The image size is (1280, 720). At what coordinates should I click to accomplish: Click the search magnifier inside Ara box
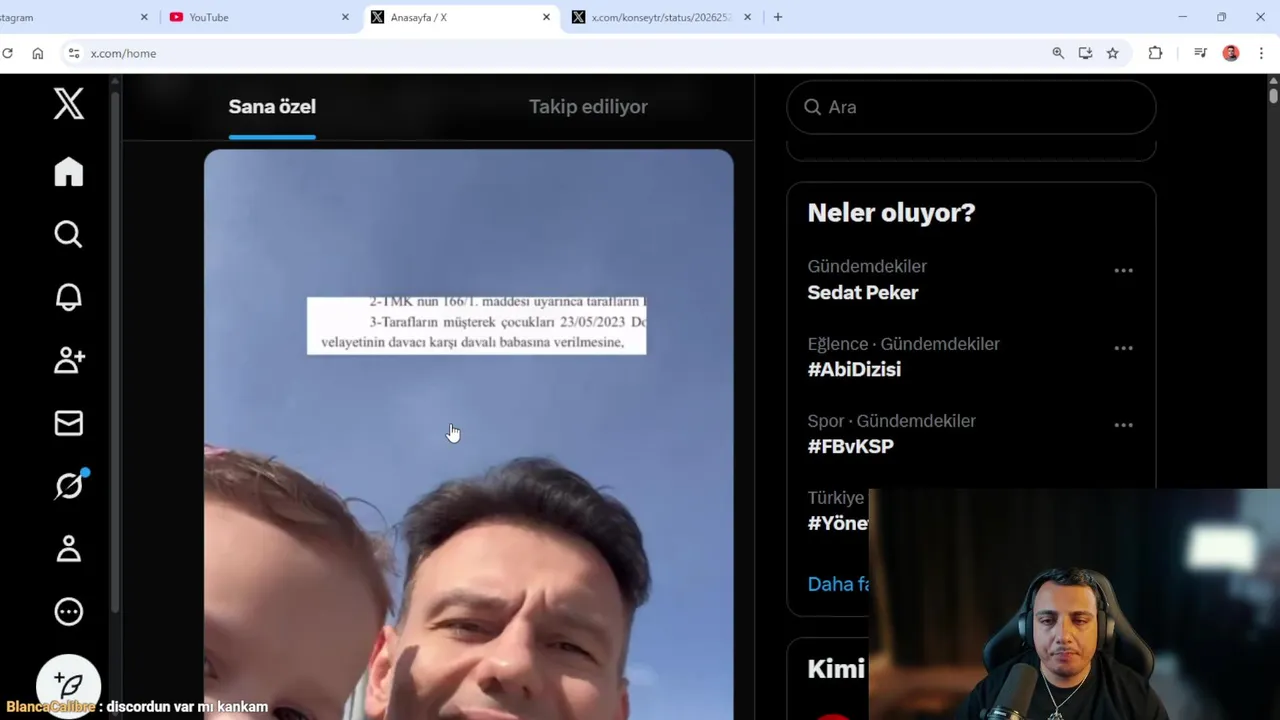pyautogui.click(x=813, y=107)
